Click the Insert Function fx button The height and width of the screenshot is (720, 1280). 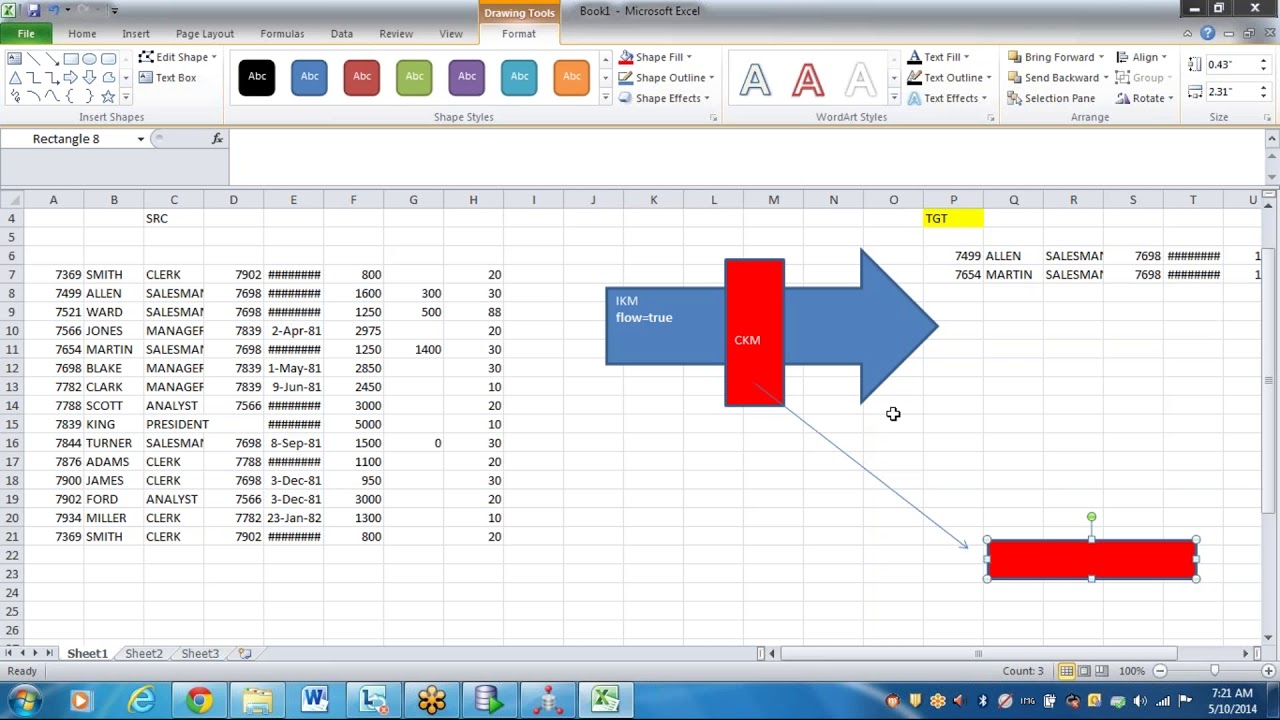point(217,139)
